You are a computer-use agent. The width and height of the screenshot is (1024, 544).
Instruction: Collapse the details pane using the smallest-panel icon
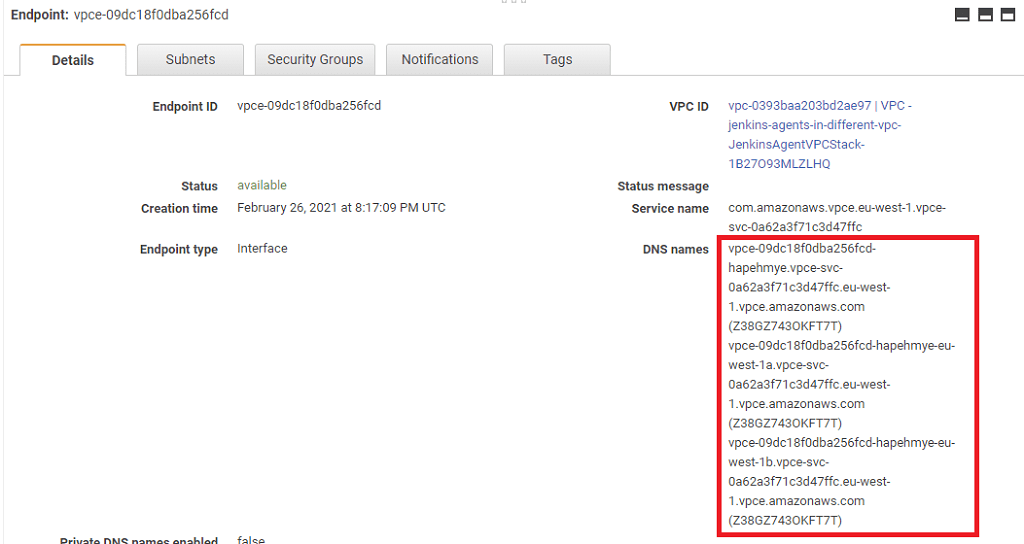(963, 15)
